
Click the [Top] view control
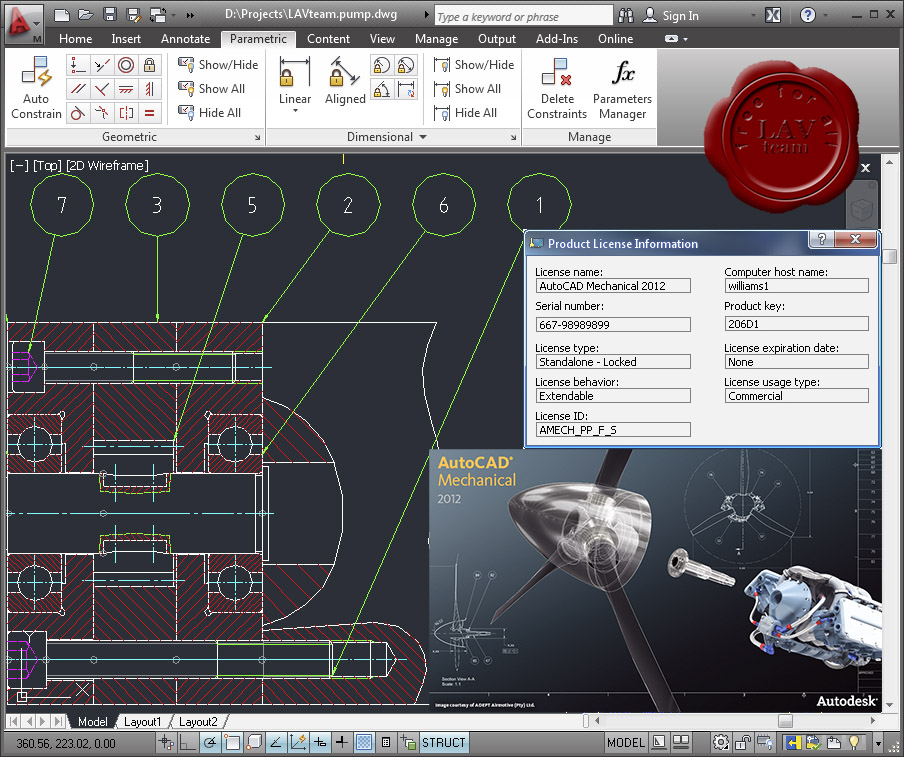click(x=47, y=165)
